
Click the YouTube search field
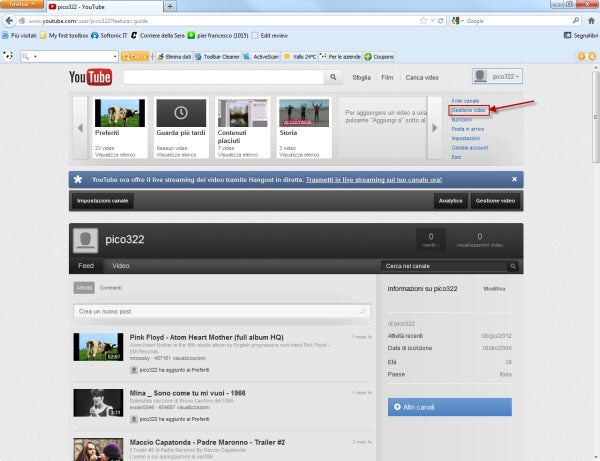coord(224,77)
